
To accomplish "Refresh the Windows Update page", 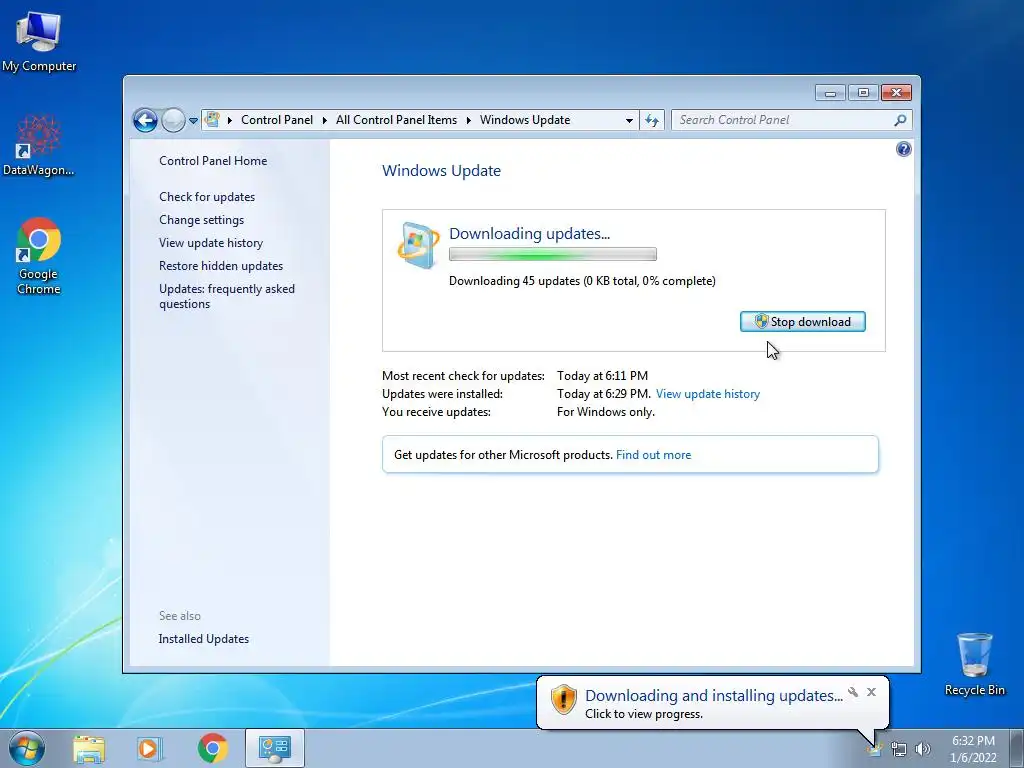I will pyautogui.click(x=652, y=120).
